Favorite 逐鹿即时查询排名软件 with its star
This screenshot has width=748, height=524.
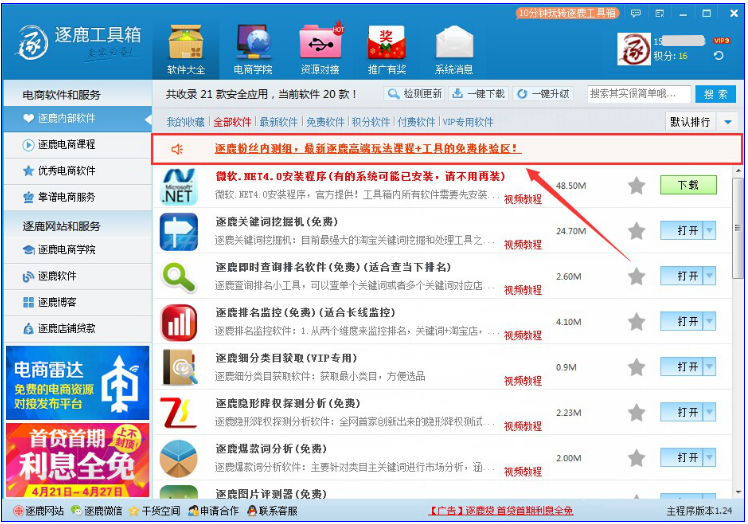(636, 276)
